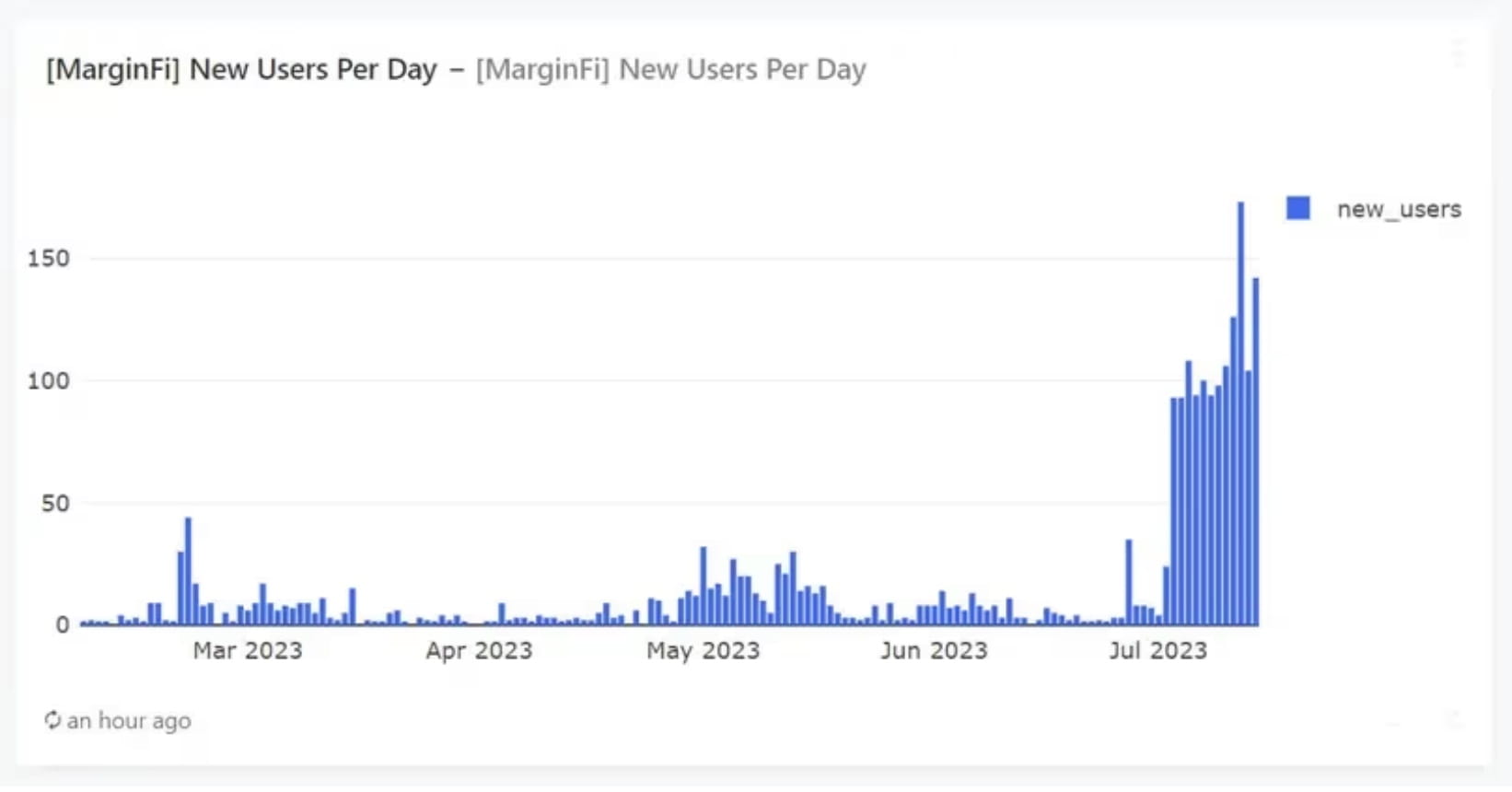Open the gray '[MarginFi] New Users Per Day' query link

click(x=670, y=69)
